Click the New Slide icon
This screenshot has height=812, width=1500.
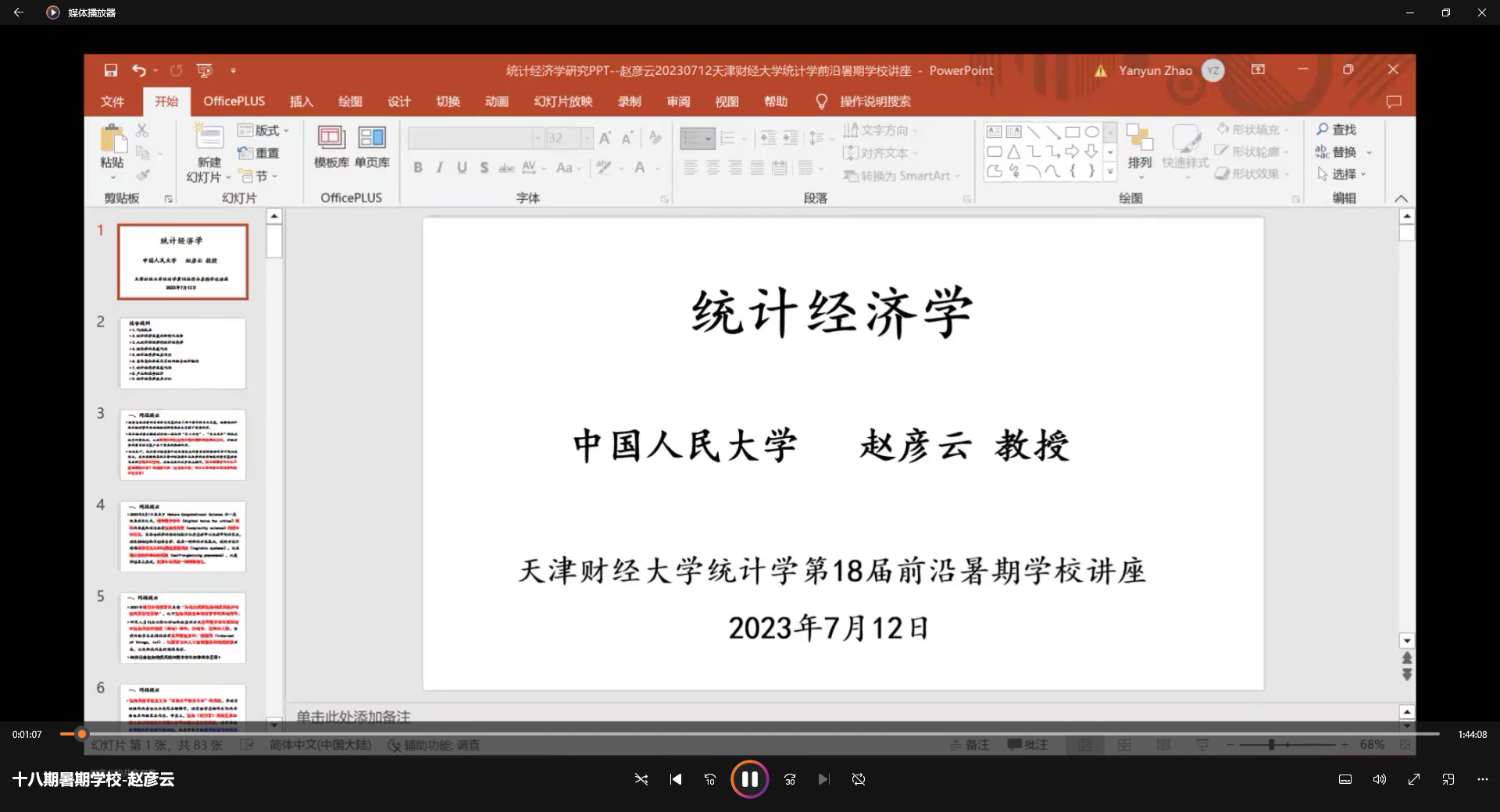point(209,137)
